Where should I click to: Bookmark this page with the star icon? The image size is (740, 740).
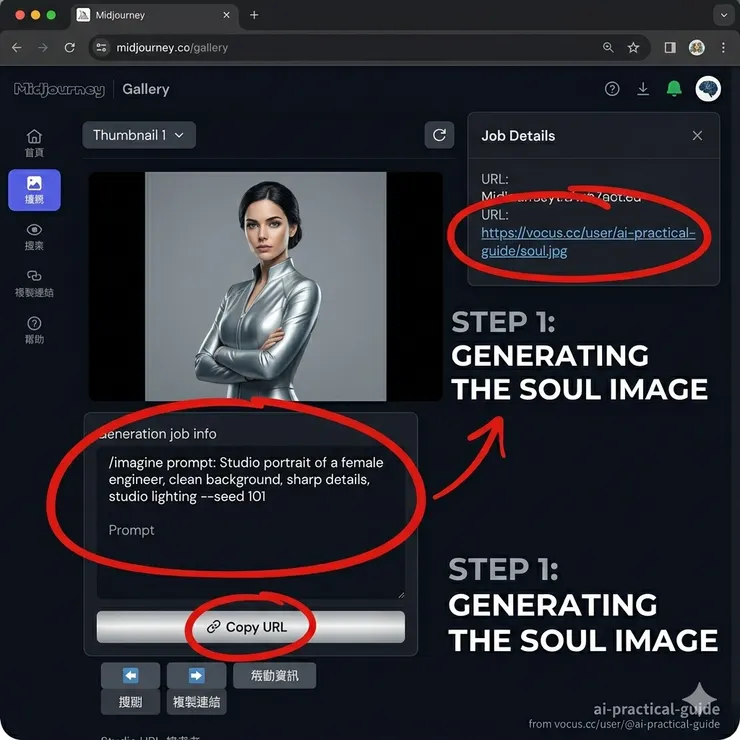click(633, 47)
